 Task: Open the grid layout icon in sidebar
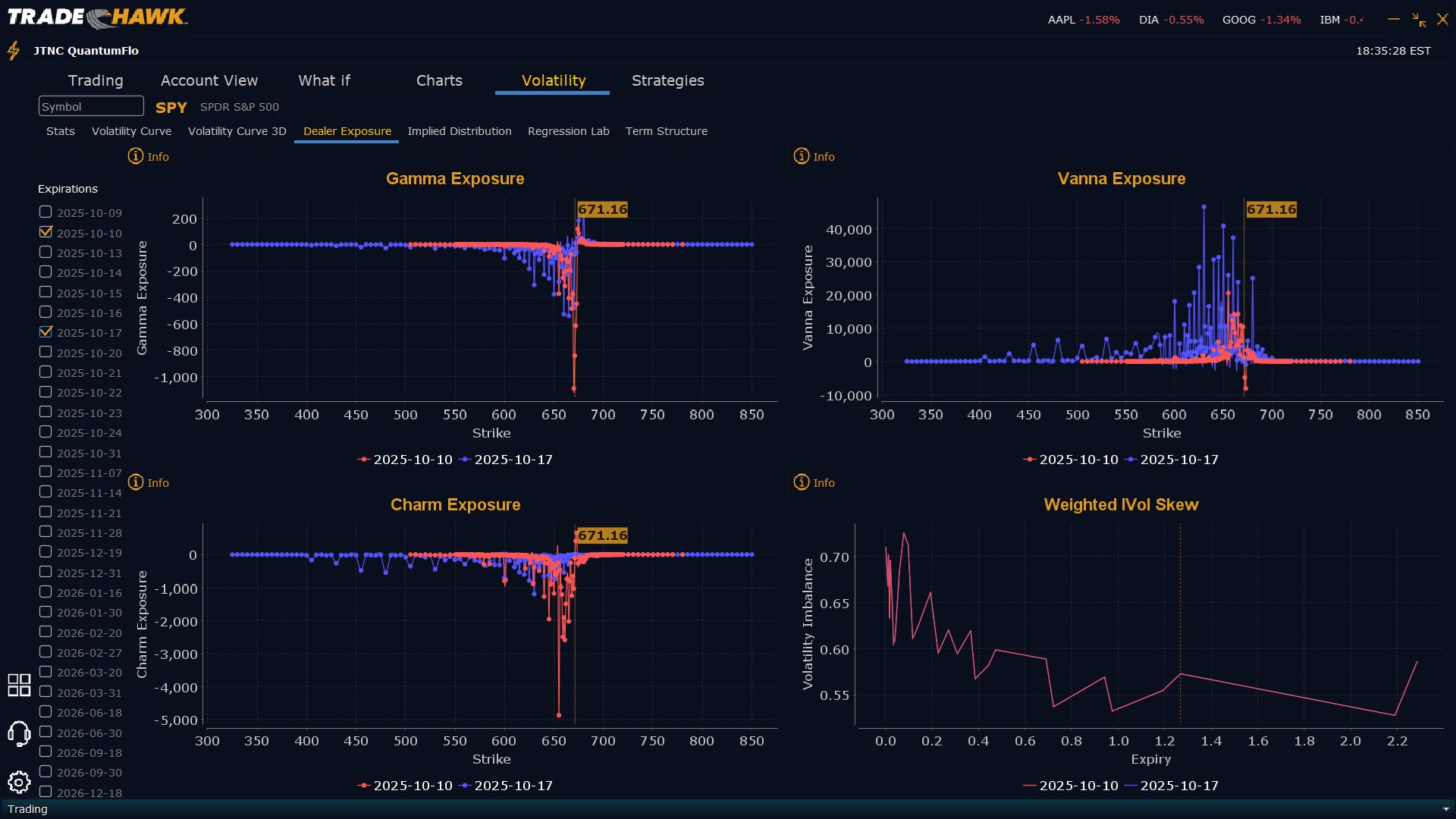[19, 685]
